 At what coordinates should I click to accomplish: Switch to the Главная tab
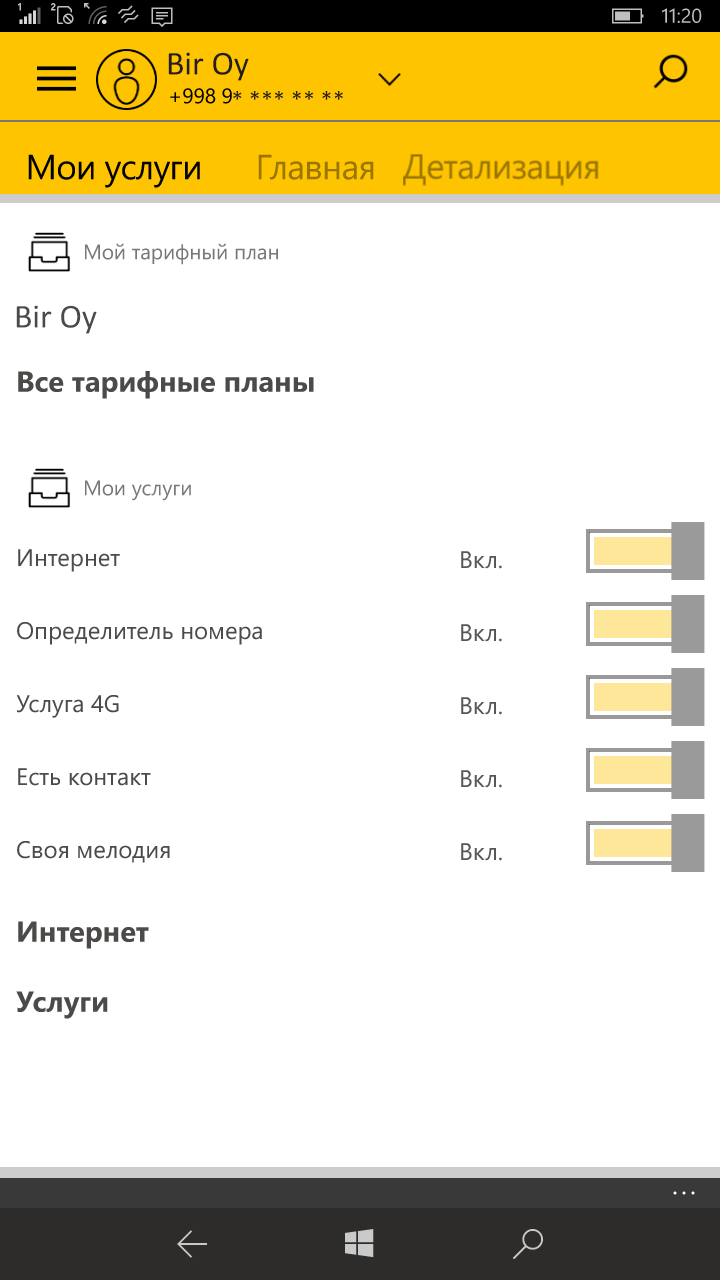(315, 168)
